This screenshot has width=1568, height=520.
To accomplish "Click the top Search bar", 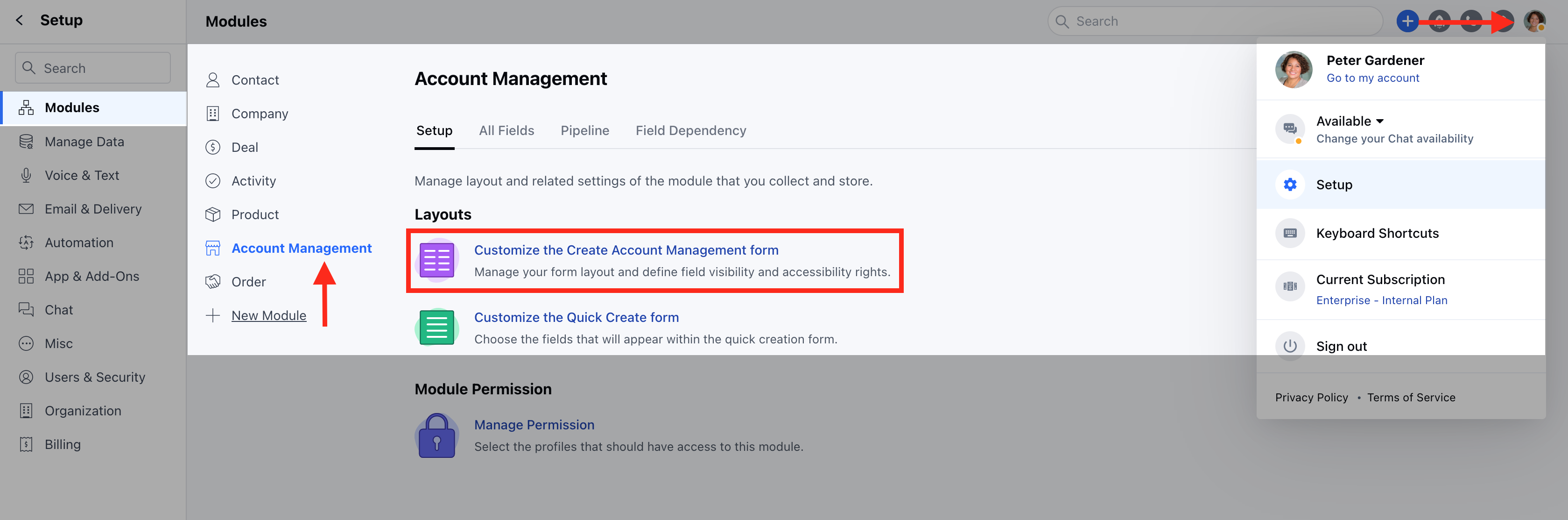I will click(1214, 21).
